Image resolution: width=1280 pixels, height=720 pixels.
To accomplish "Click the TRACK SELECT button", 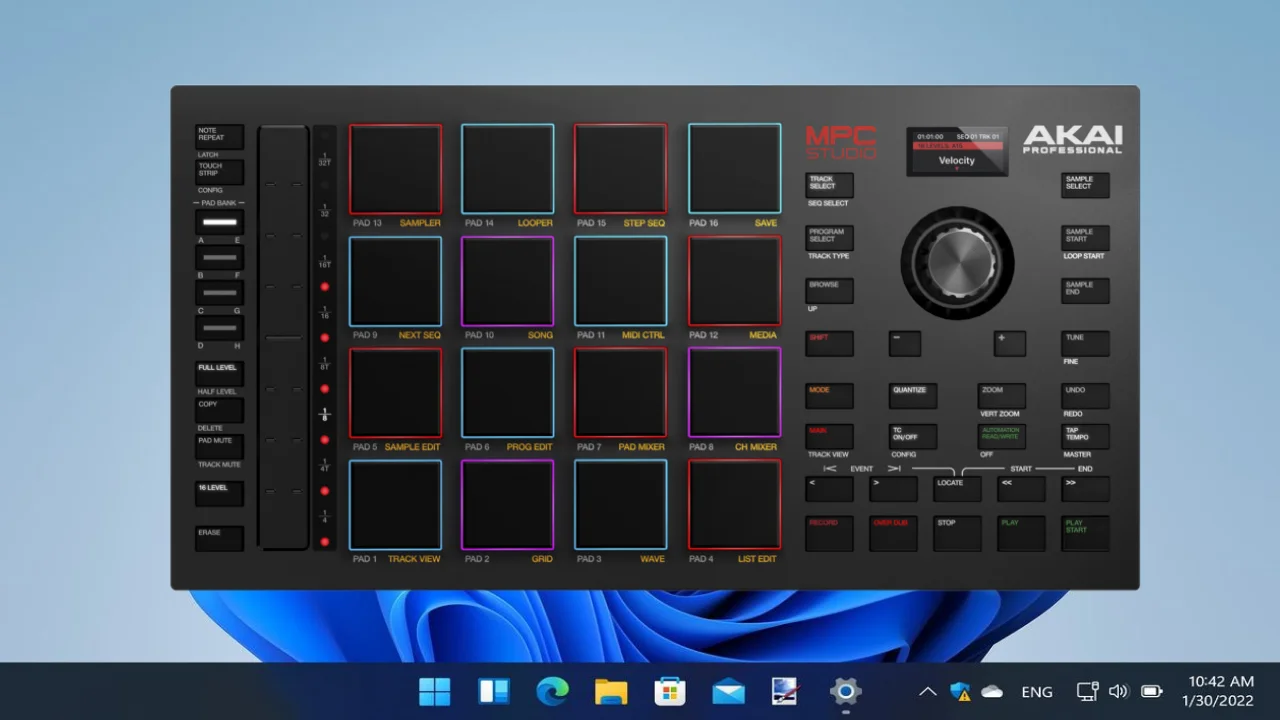I will tap(829, 185).
